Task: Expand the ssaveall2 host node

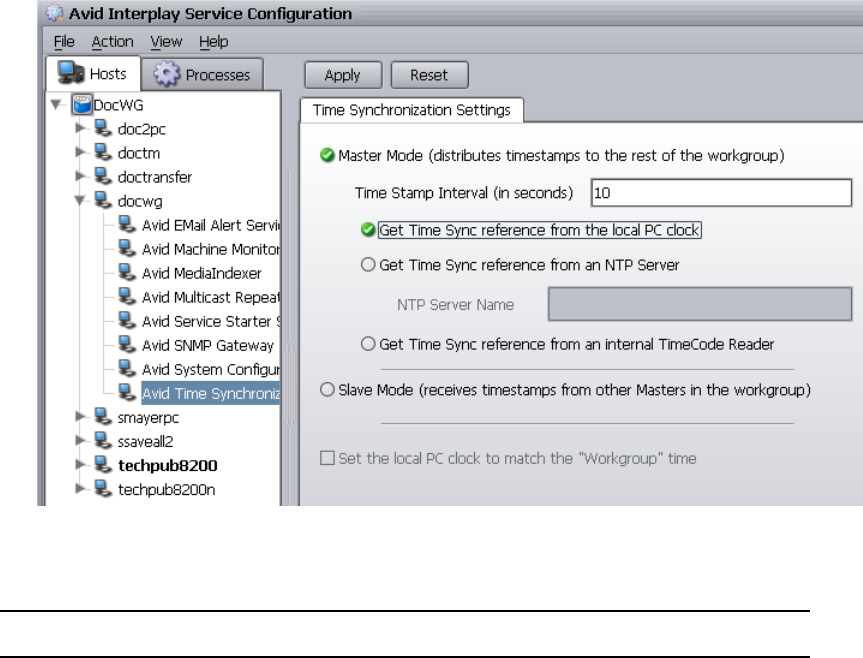Action: pos(80,441)
